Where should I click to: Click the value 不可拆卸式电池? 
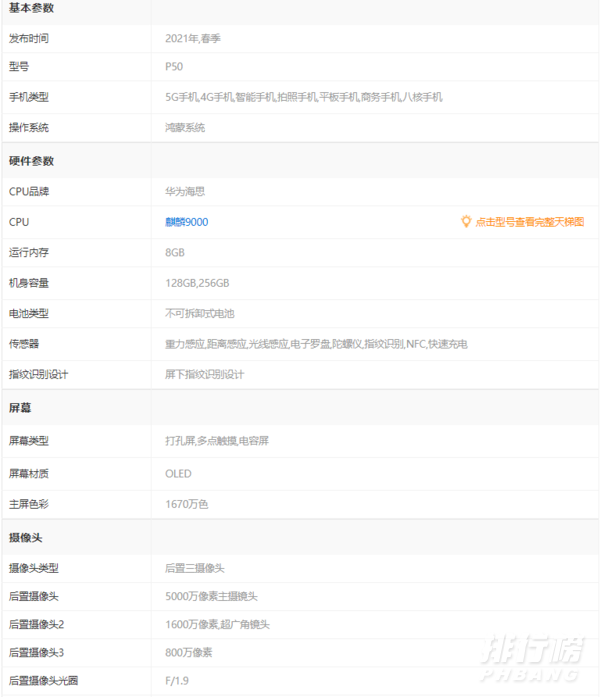point(200,313)
